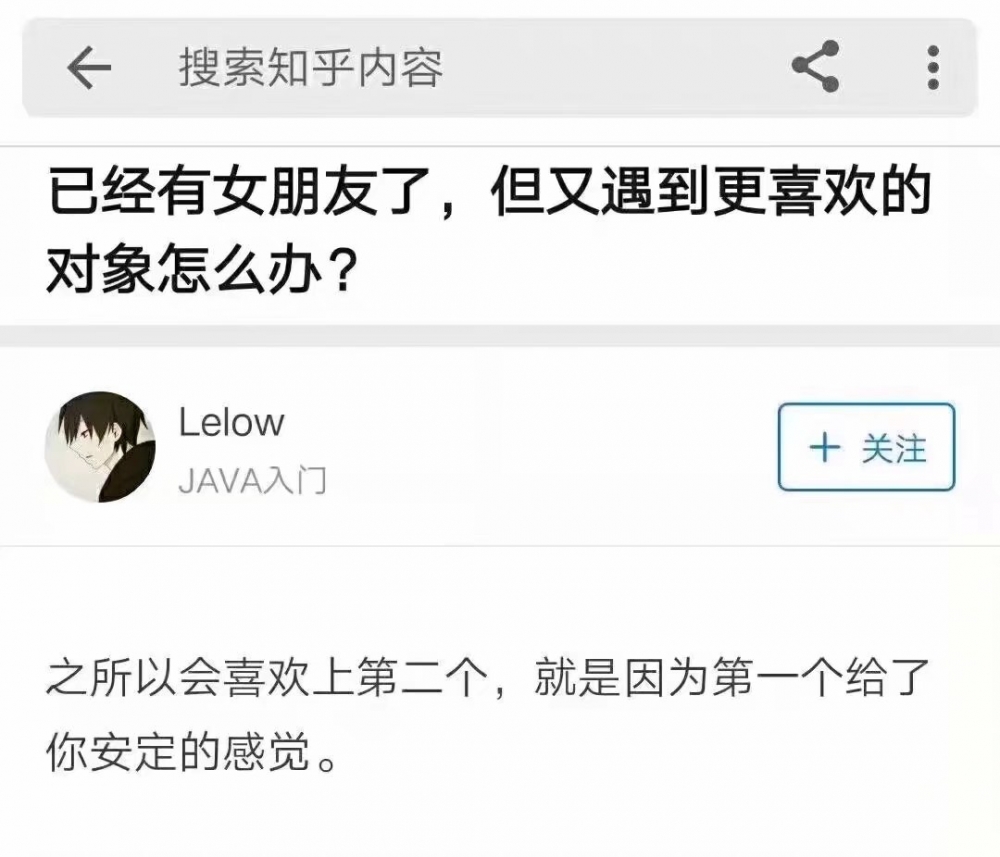
Task: Open Lelow's anime avatar picture
Action: pyautogui.click(x=100, y=447)
